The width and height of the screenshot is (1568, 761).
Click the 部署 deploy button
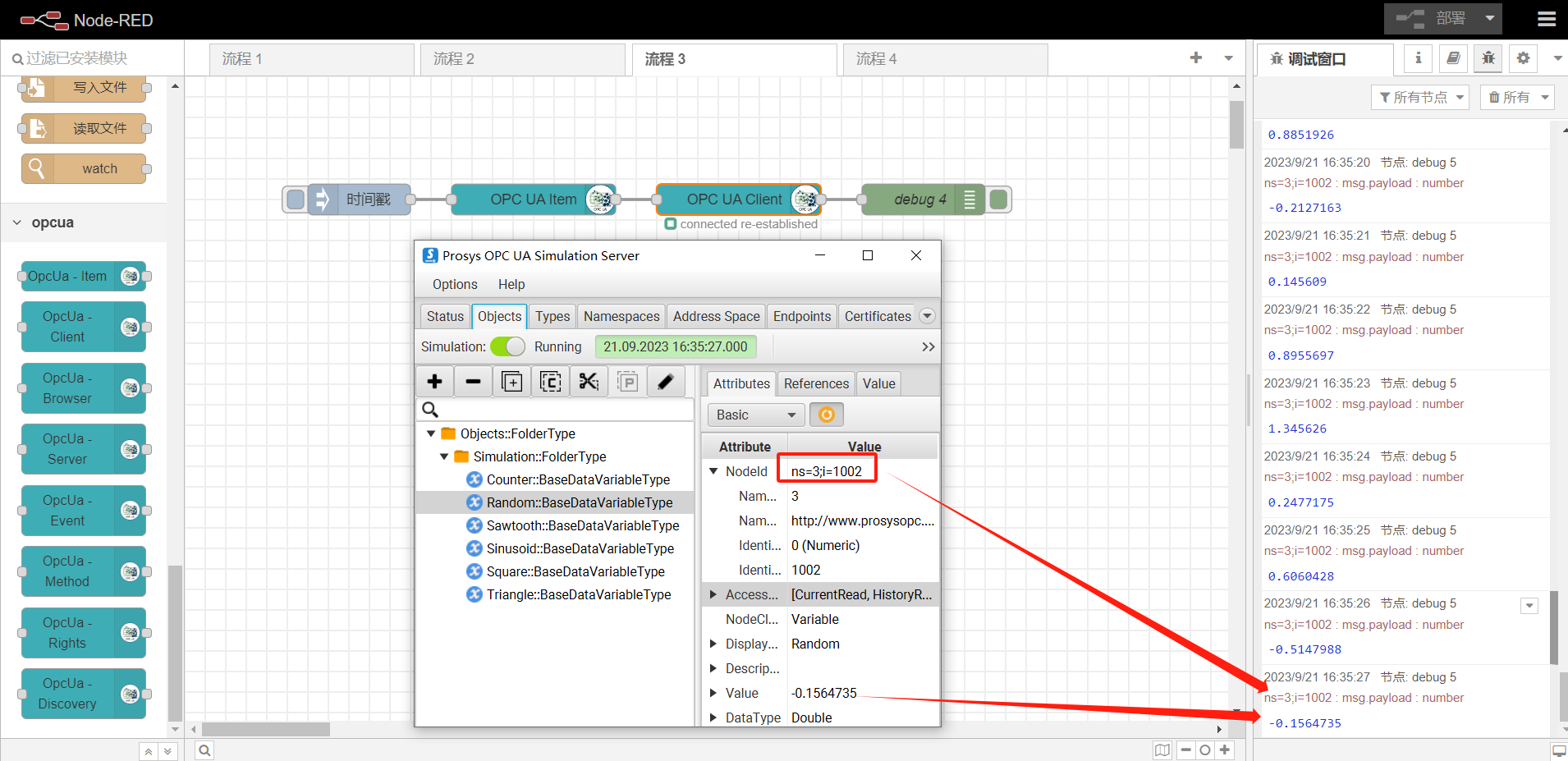coord(1431,18)
